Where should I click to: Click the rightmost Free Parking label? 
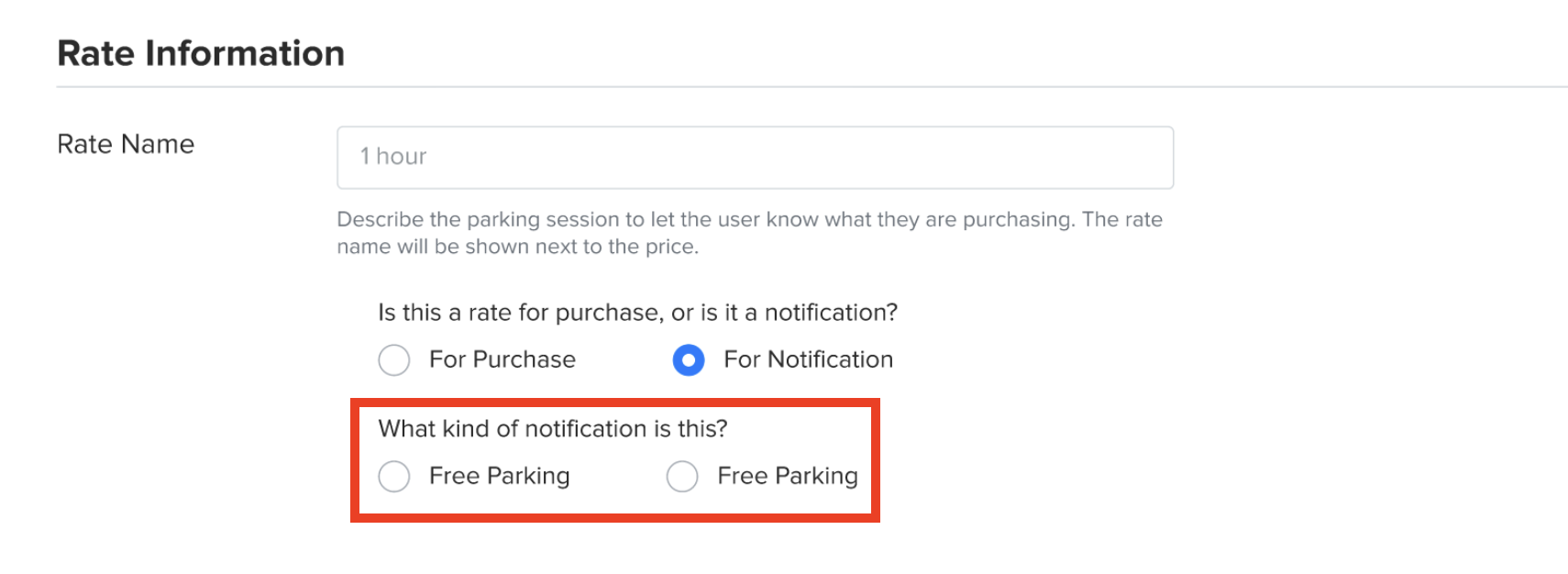(x=786, y=476)
